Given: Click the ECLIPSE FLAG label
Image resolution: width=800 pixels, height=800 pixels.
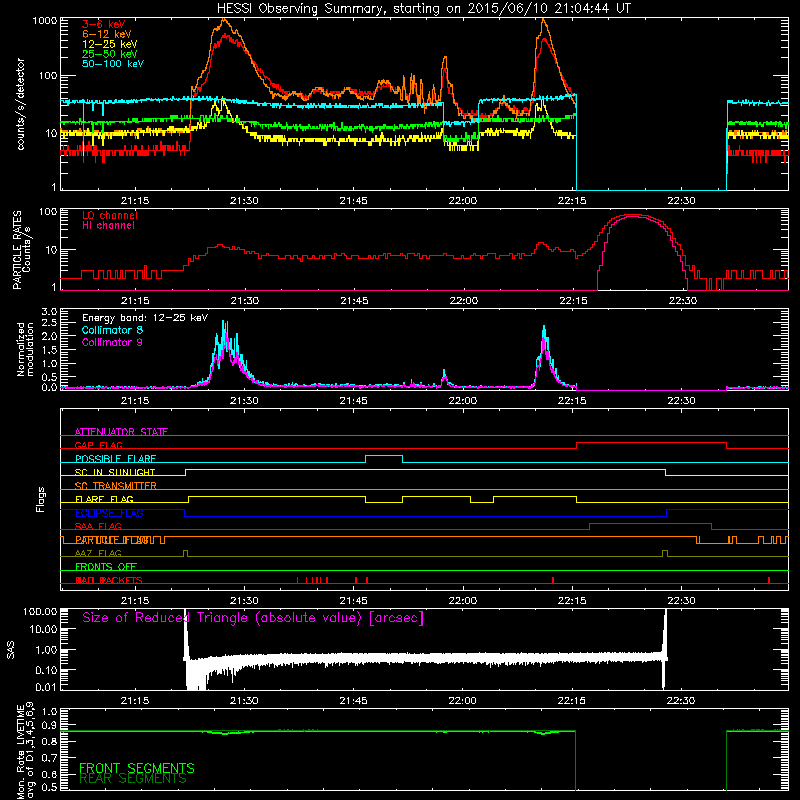Looking at the screenshot, I should coord(109,513).
